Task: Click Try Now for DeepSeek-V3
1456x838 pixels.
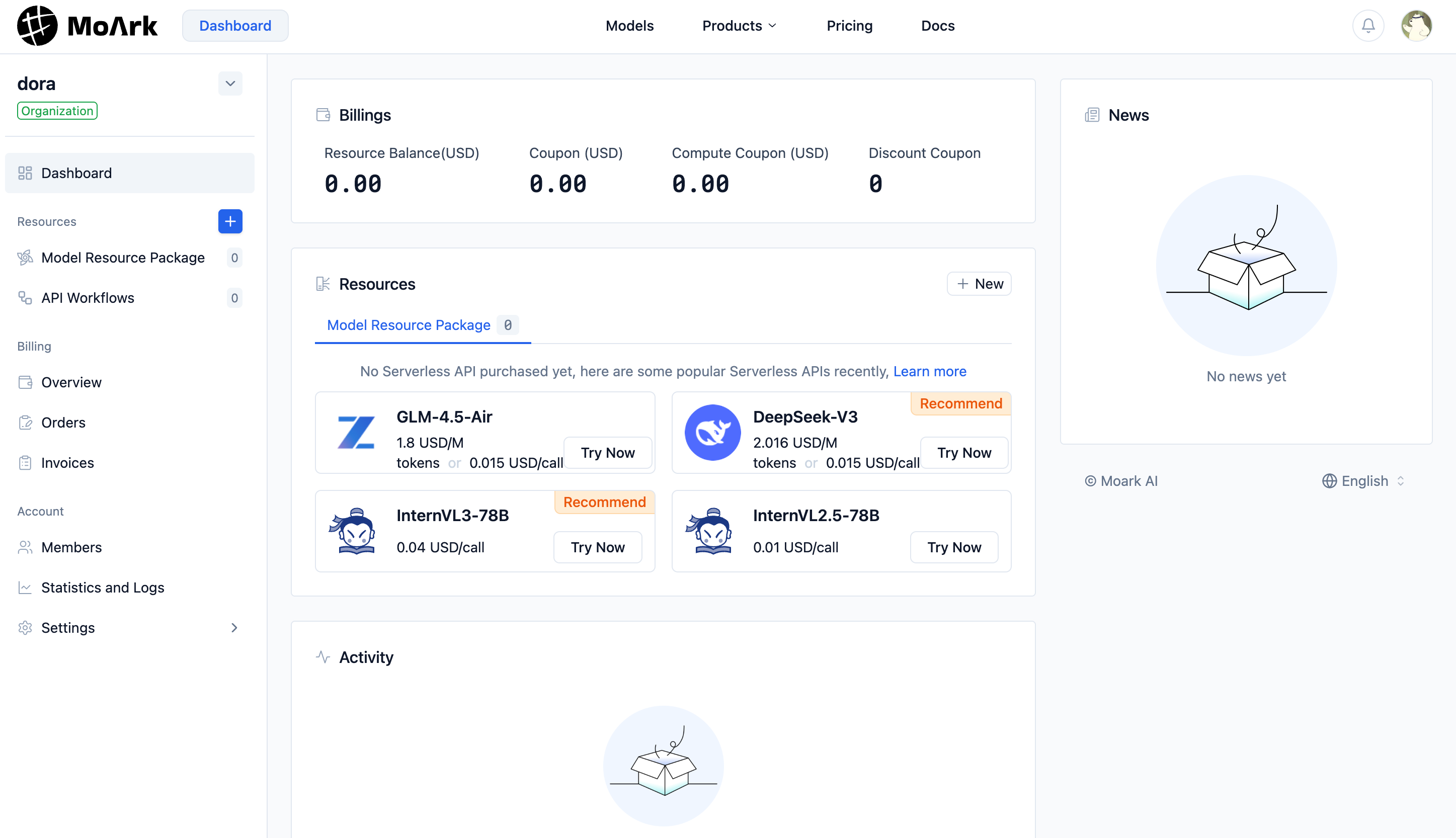Action: 964,452
